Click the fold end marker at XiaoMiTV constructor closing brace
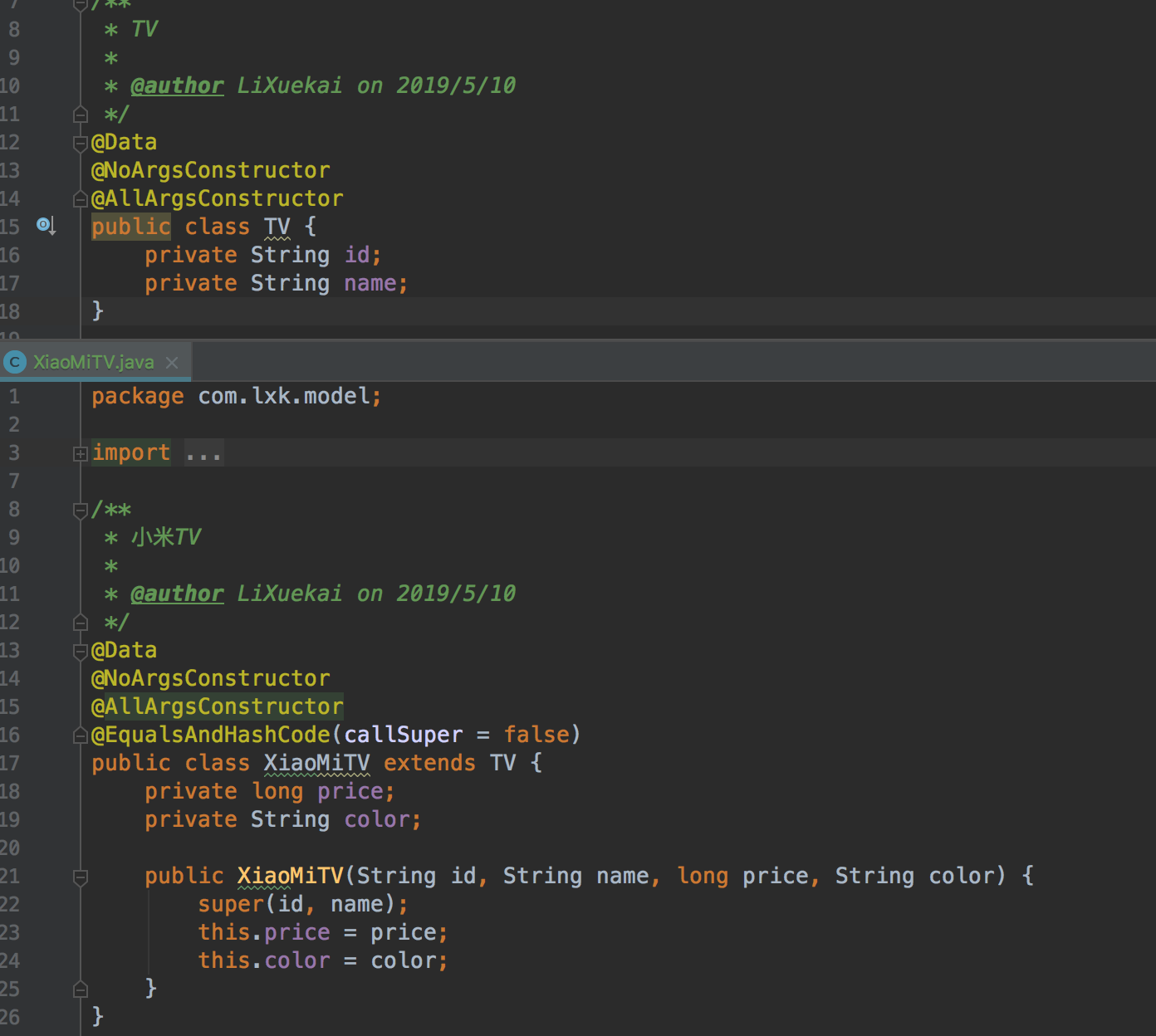This screenshot has height=1036, width=1156. pos(81,989)
